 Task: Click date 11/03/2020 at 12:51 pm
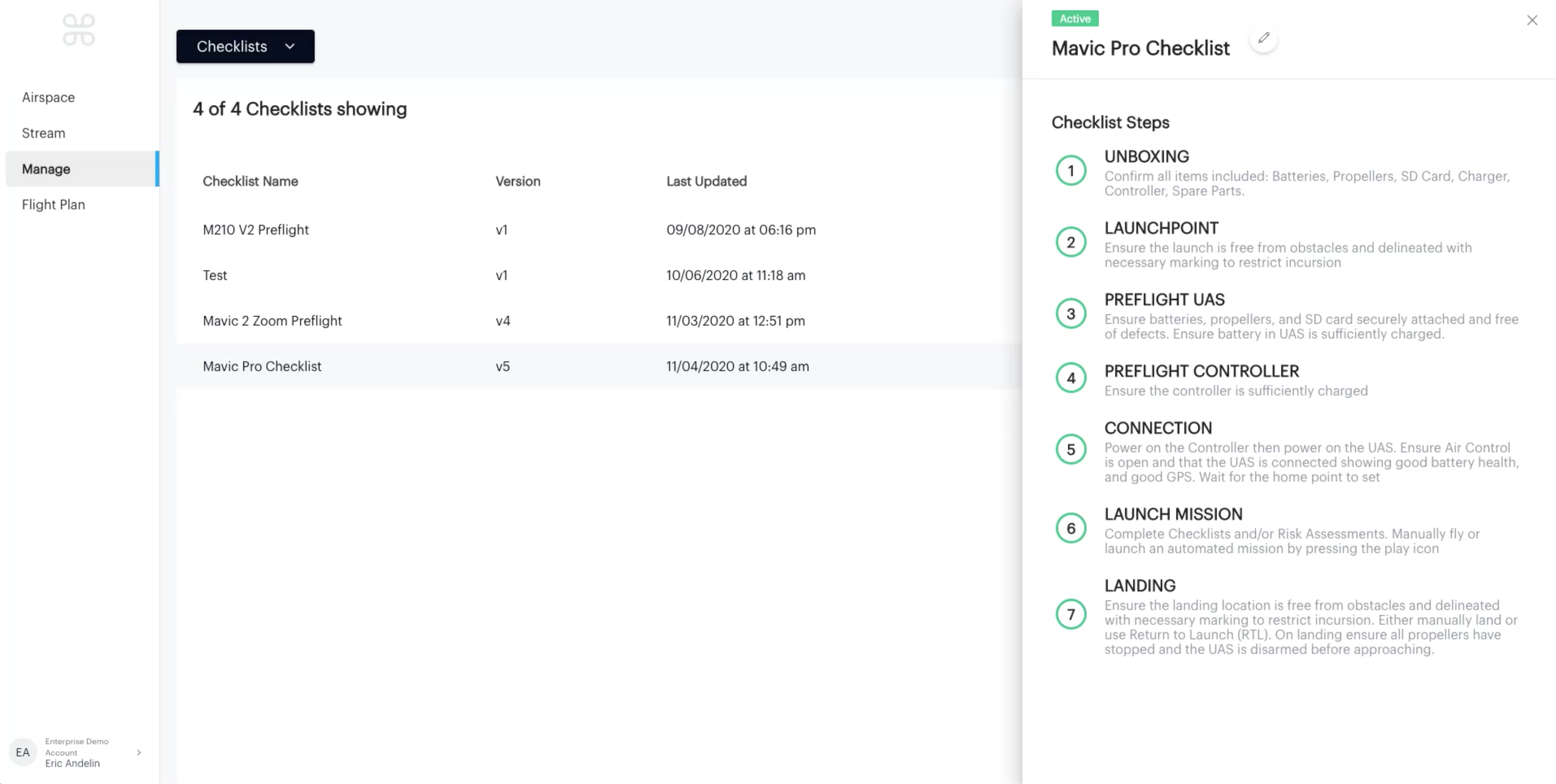[x=736, y=321]
